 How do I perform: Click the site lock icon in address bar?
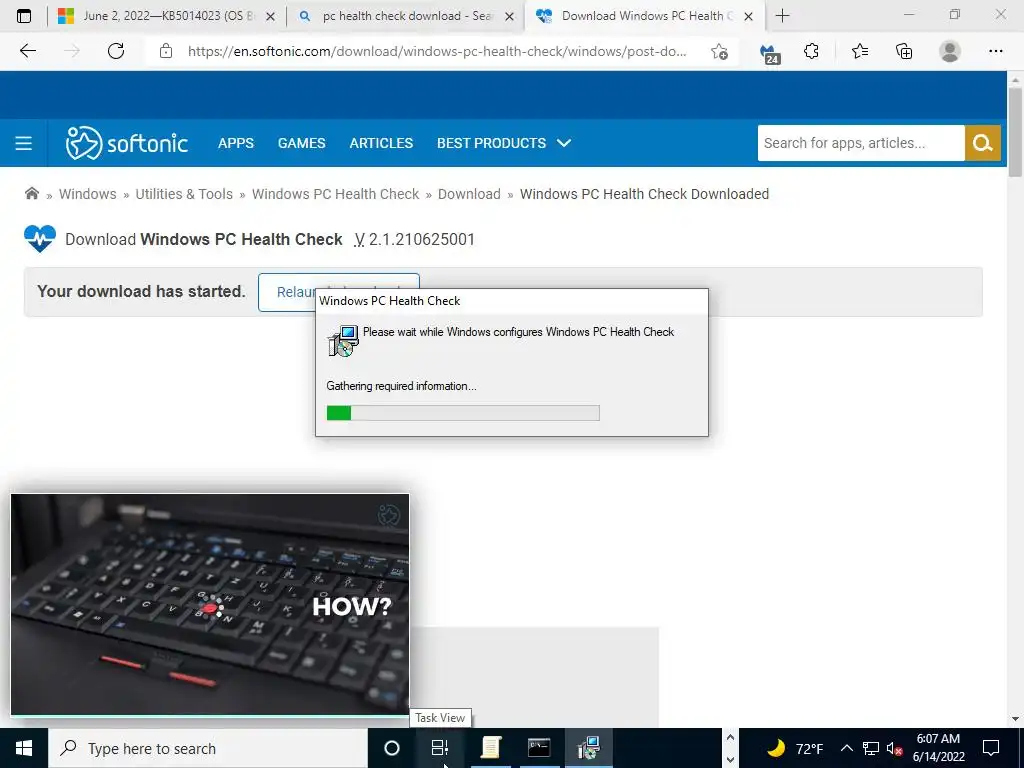(x=166, y=51)
